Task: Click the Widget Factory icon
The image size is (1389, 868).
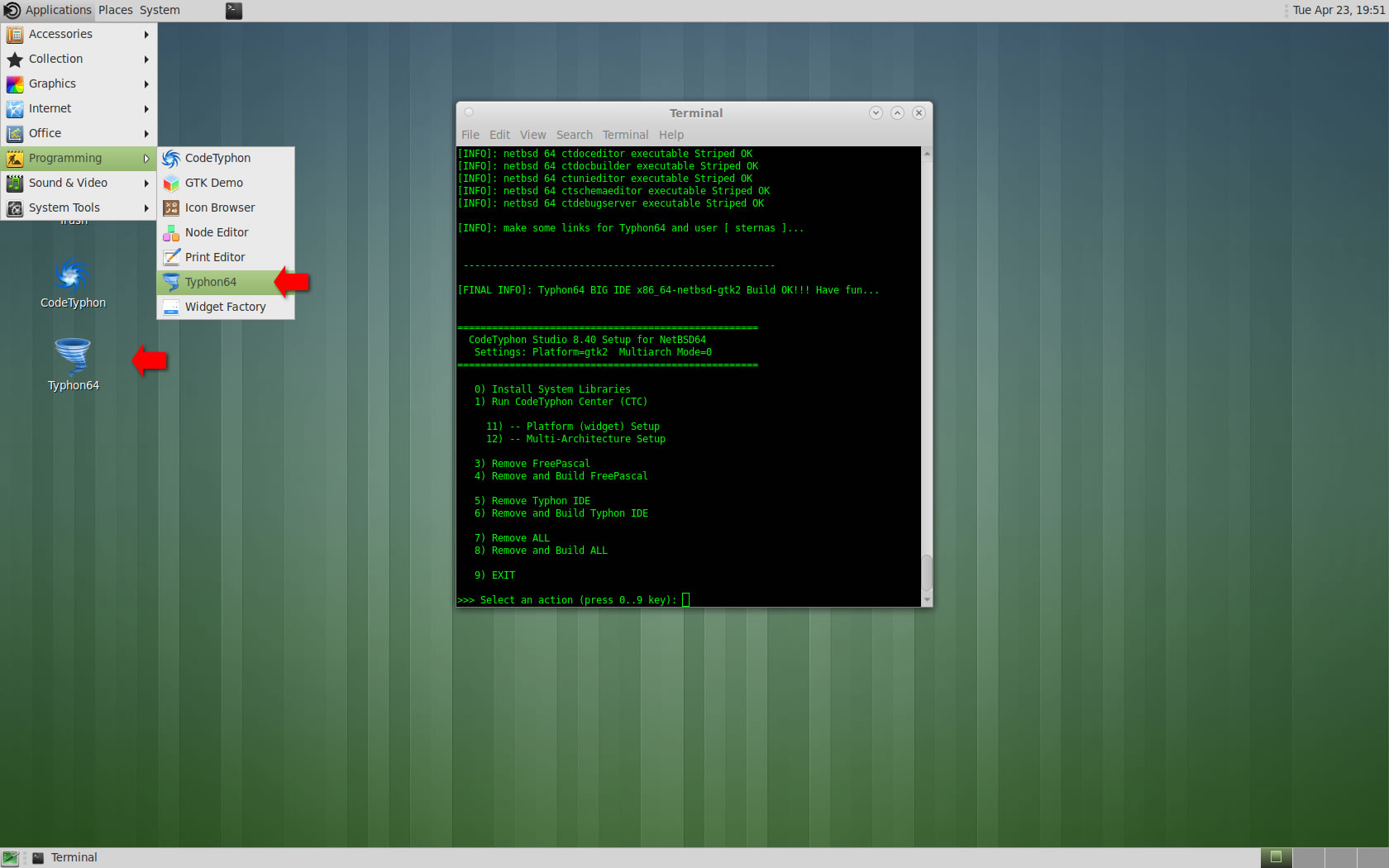Action: pyautogui.click(x=171, y=307)
